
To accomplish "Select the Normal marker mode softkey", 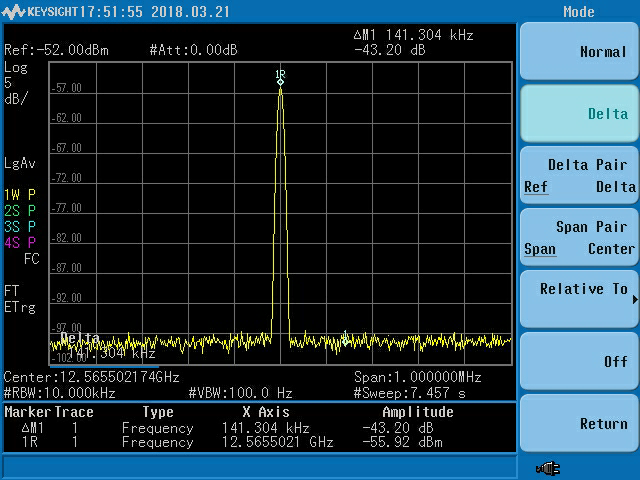I will tap(579, 51).
